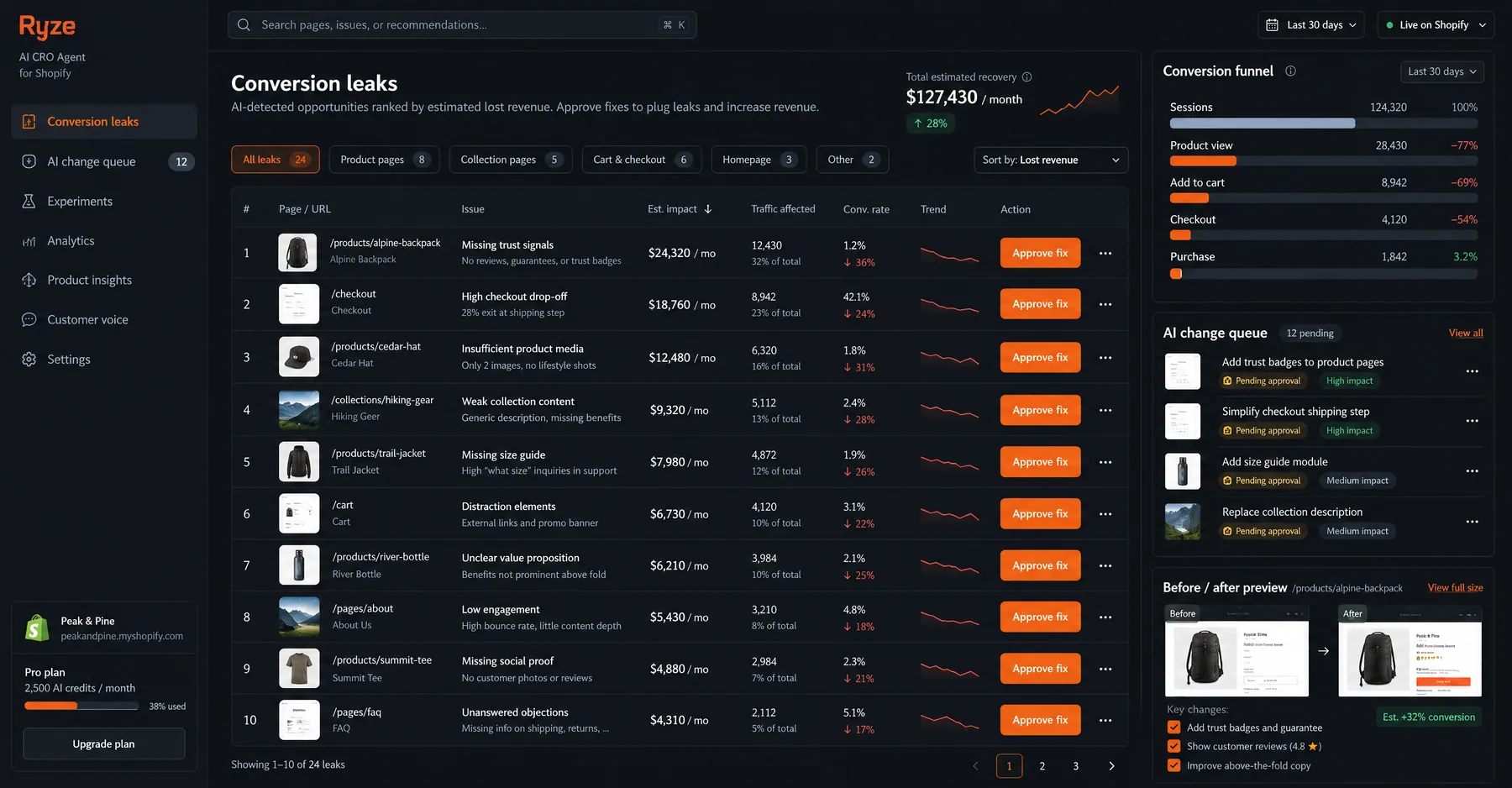Click in the search pages input field

tap(462, 25)
